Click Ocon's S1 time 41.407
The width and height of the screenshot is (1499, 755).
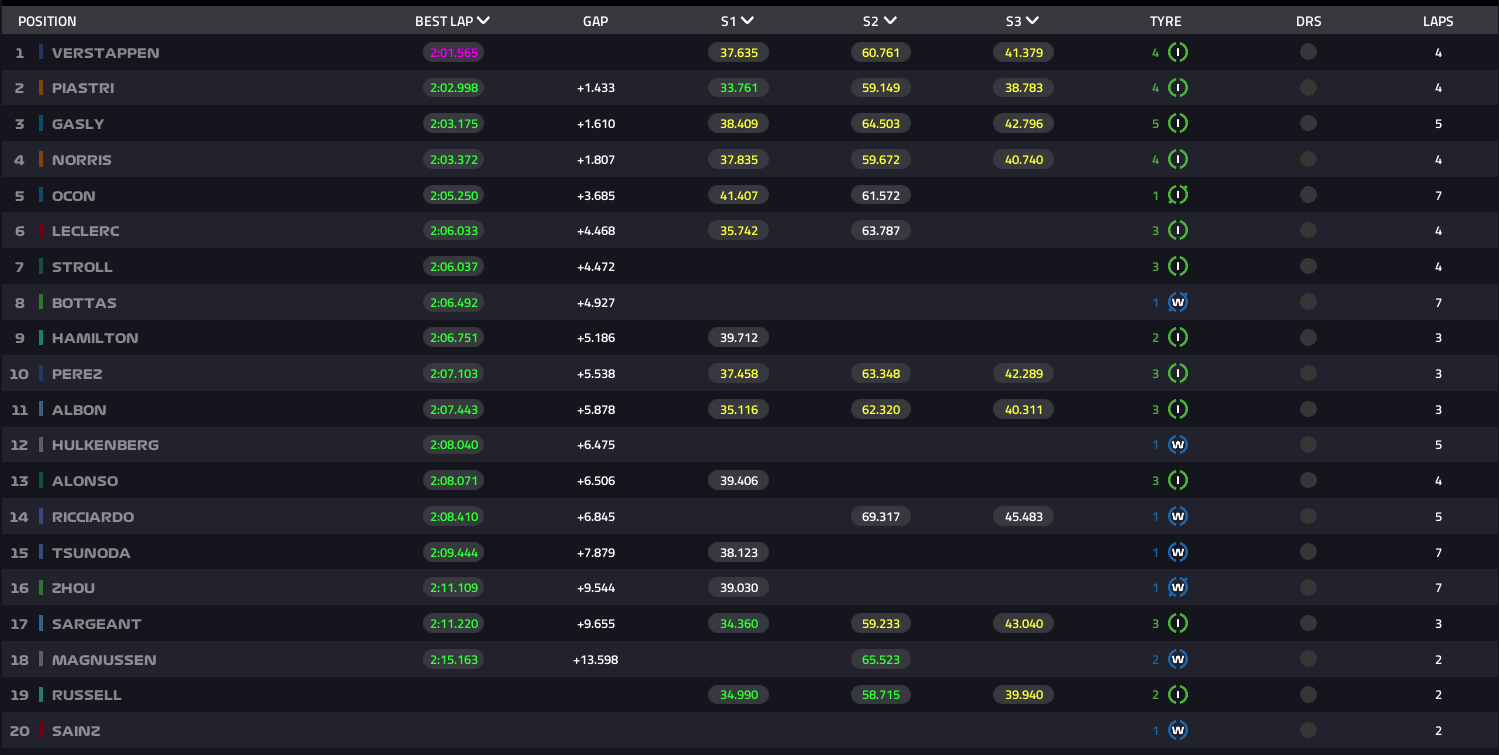point(738,196)
